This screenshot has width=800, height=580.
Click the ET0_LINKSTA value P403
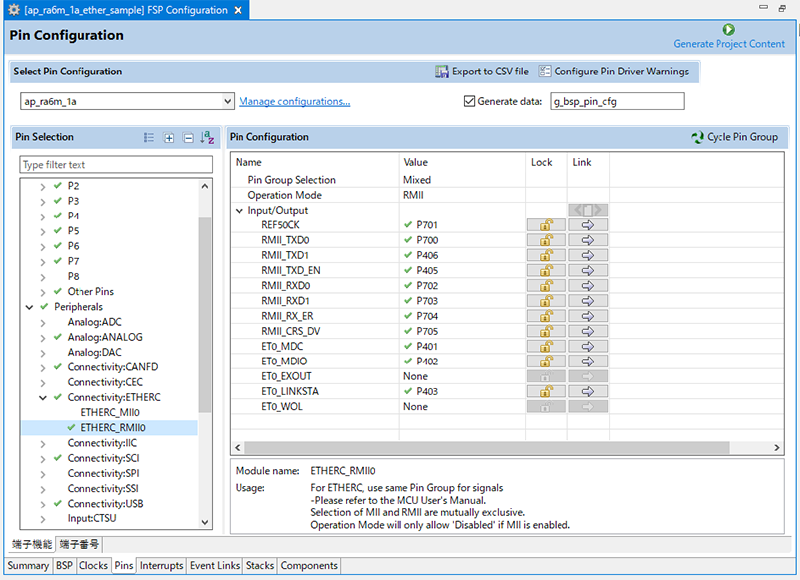(x=427, y=391)
